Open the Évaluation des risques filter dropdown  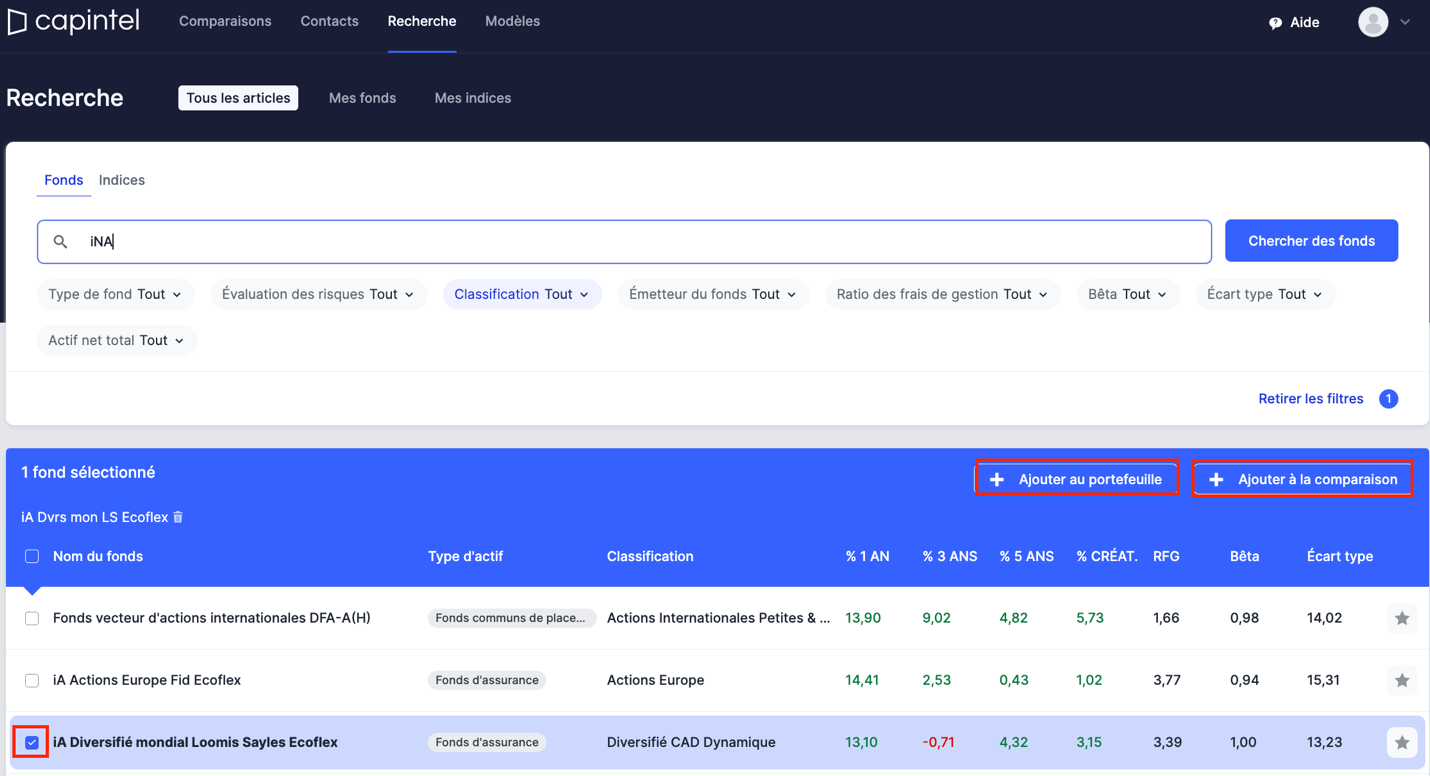(318, 294)
